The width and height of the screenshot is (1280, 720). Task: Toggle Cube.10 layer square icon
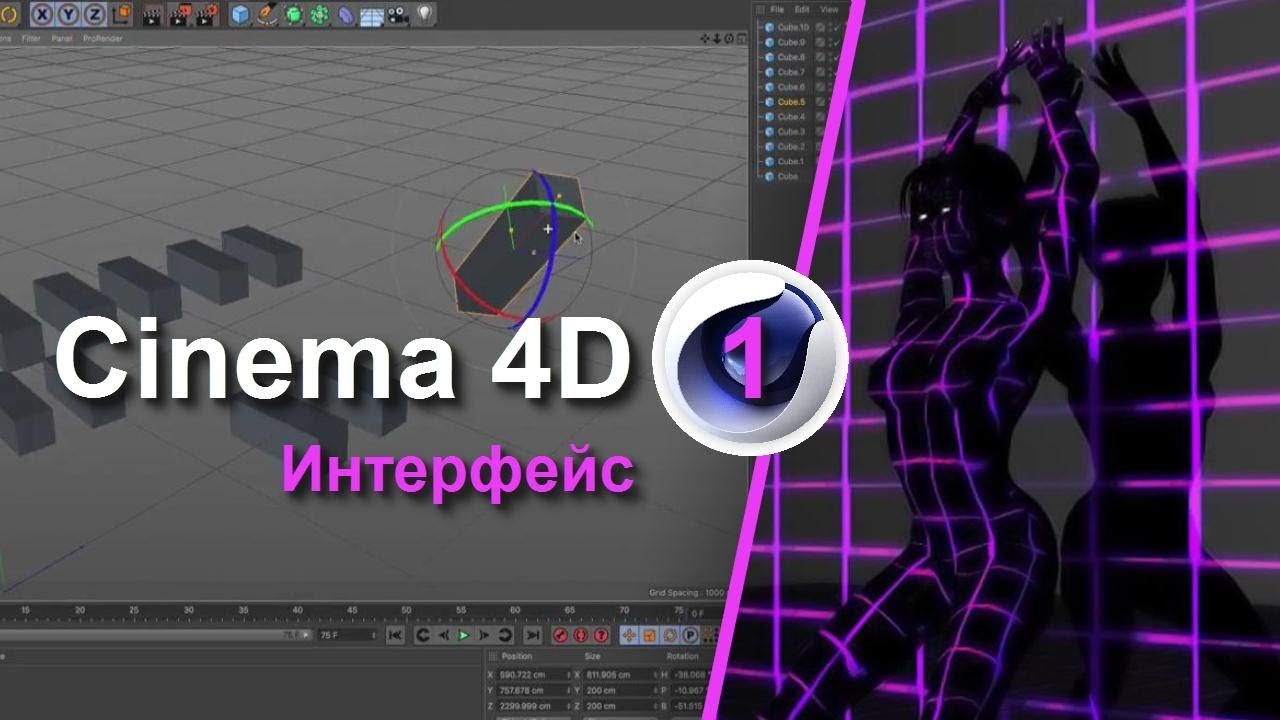(x=819, y=28)
